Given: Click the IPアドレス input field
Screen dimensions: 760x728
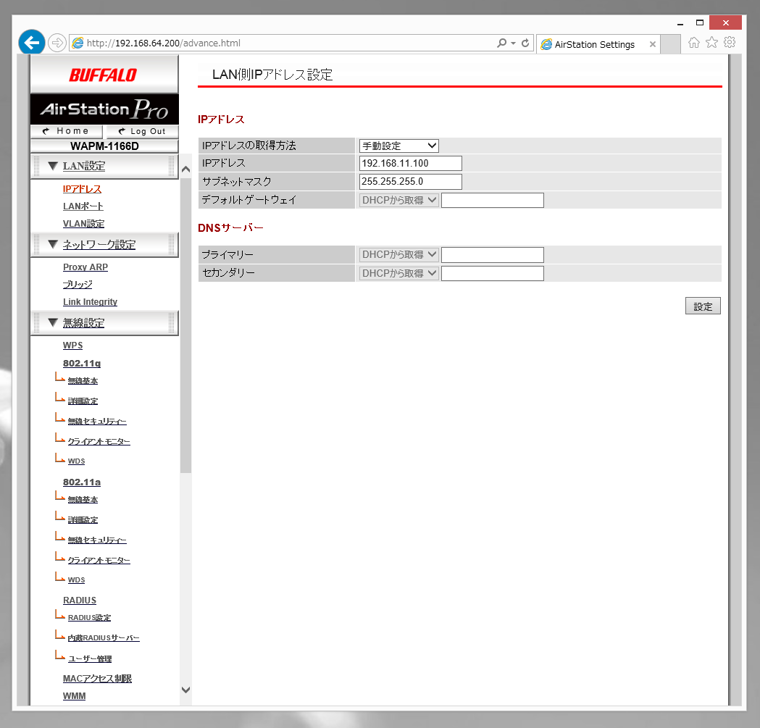Looking at the screenshot, I should click(410, 163).
